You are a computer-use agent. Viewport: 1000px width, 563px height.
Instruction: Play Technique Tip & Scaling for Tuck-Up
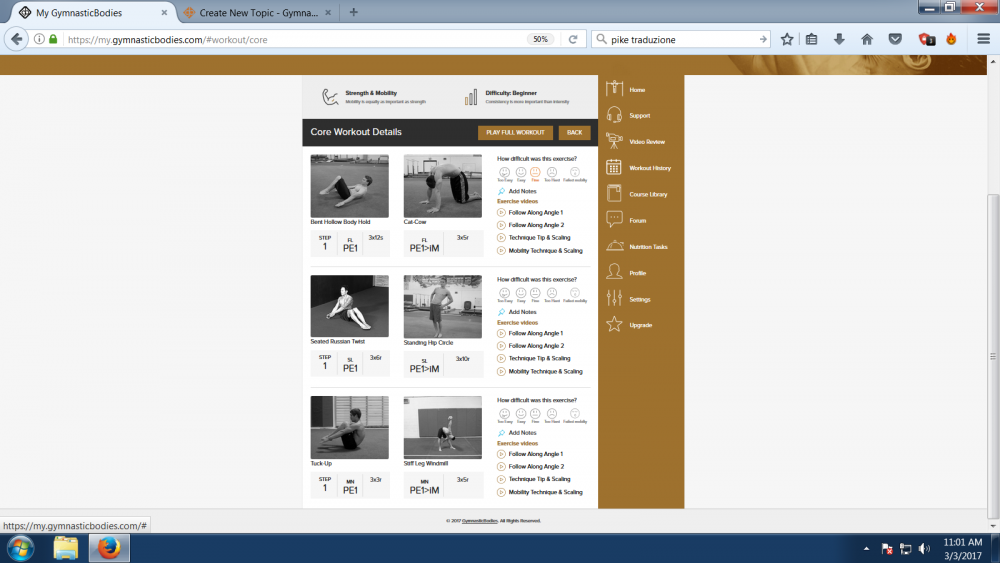point(501,479)
